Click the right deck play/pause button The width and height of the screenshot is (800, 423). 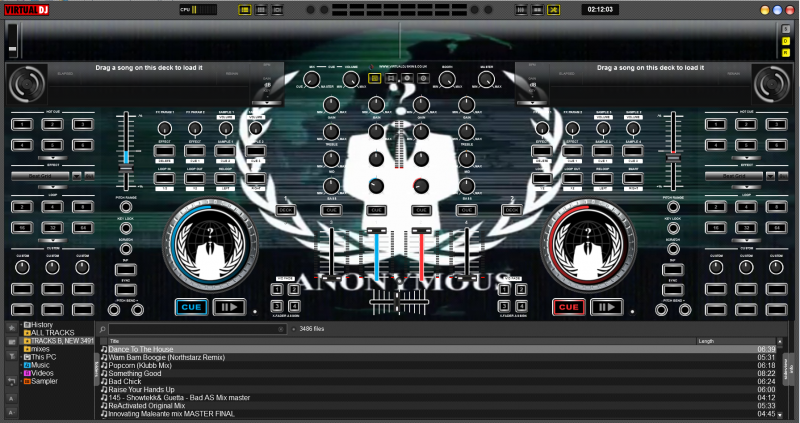click(x=607, y=307)
